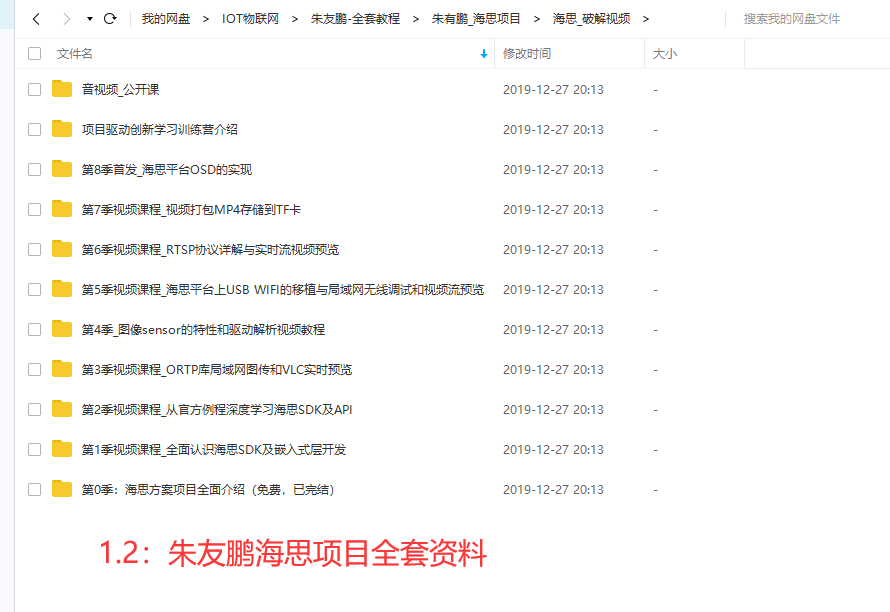890x612 pixels.
Task: Click the refresh icon to reload folder
Action: [x=110, y=17]
